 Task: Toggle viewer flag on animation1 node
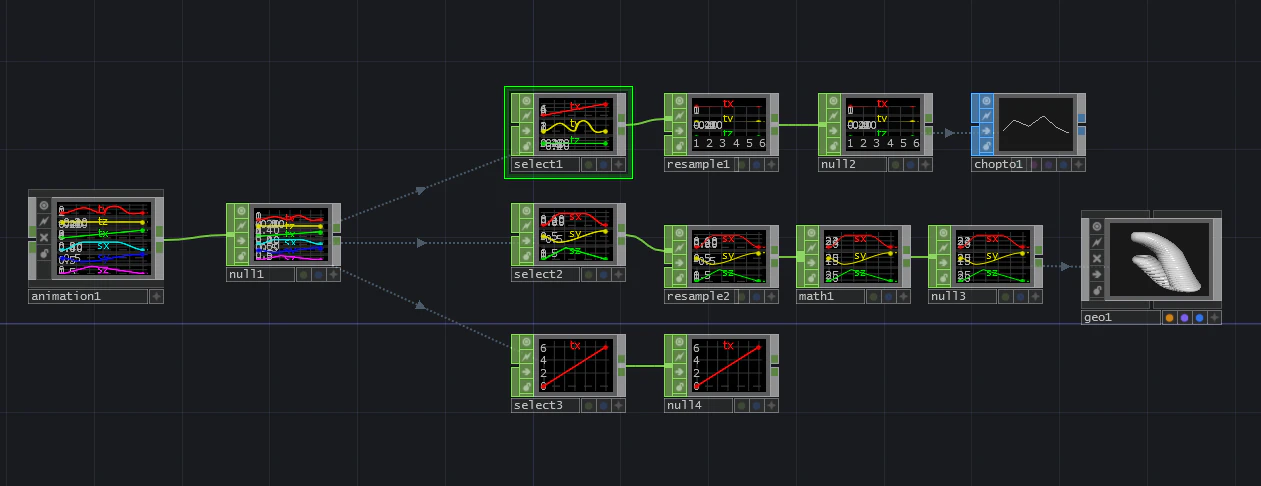(x=44, y=205)
